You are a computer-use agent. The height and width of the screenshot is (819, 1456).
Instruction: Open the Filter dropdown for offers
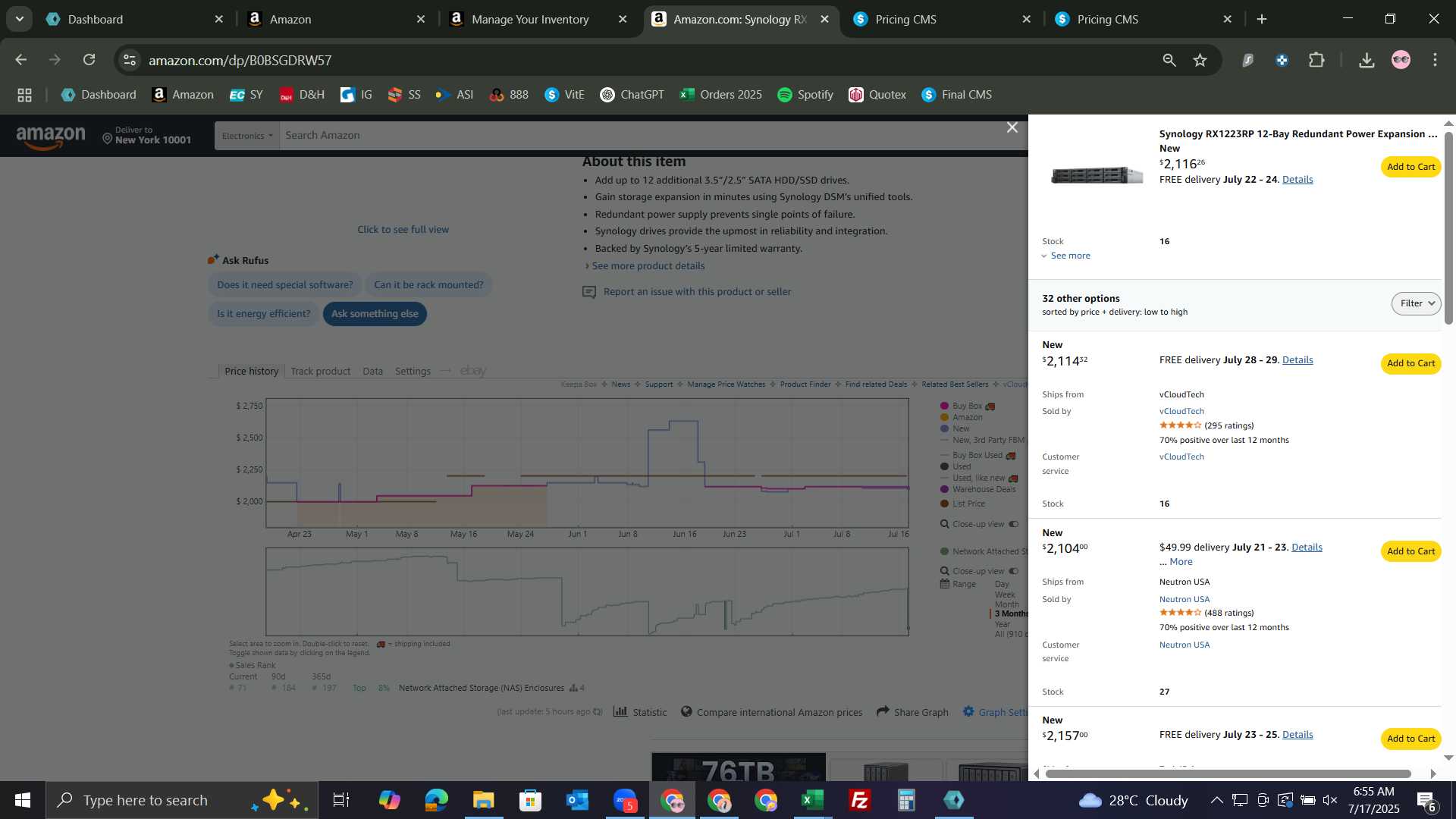pos(1416,303)
